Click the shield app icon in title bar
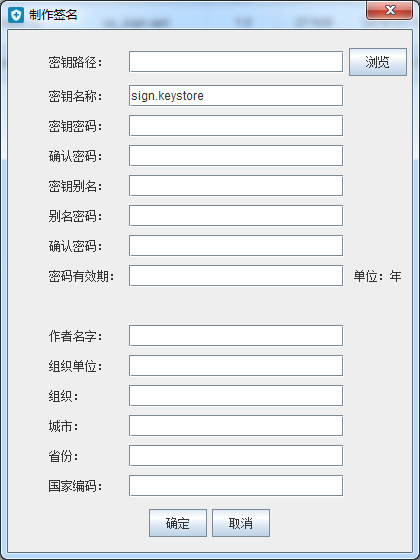Screen dimensions: 420x560 16,15
